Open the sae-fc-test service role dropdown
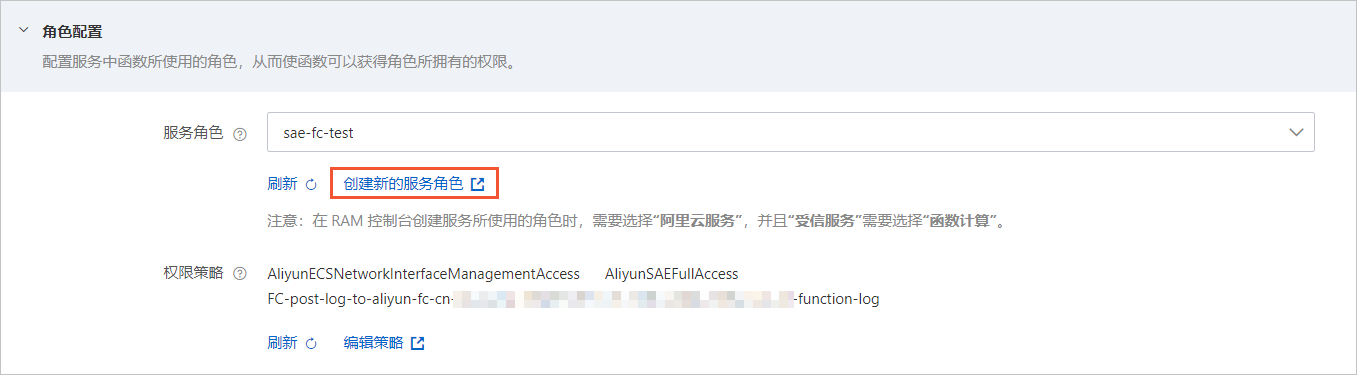The image size is (1357, 375). coord(790,132)
